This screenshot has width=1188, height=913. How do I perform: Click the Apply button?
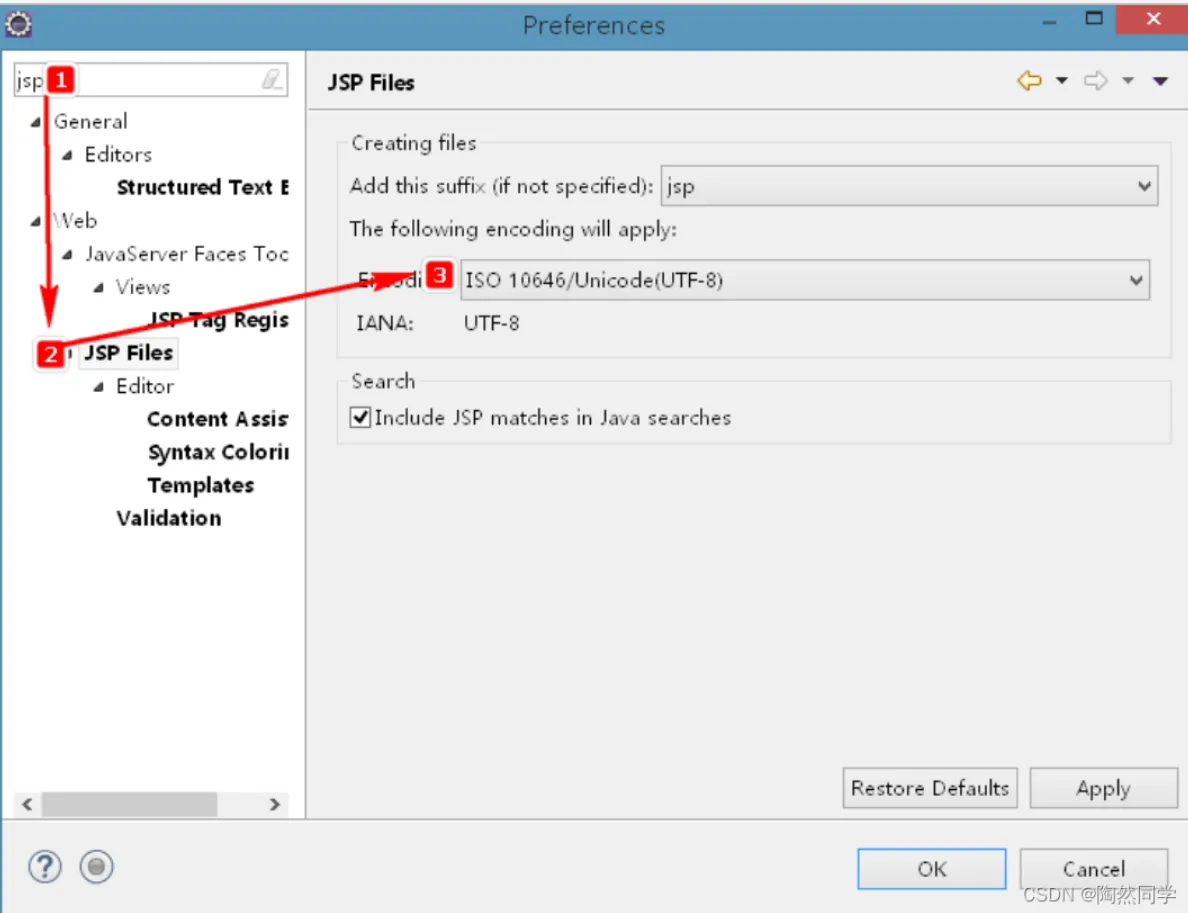[x=1103, y=788]
